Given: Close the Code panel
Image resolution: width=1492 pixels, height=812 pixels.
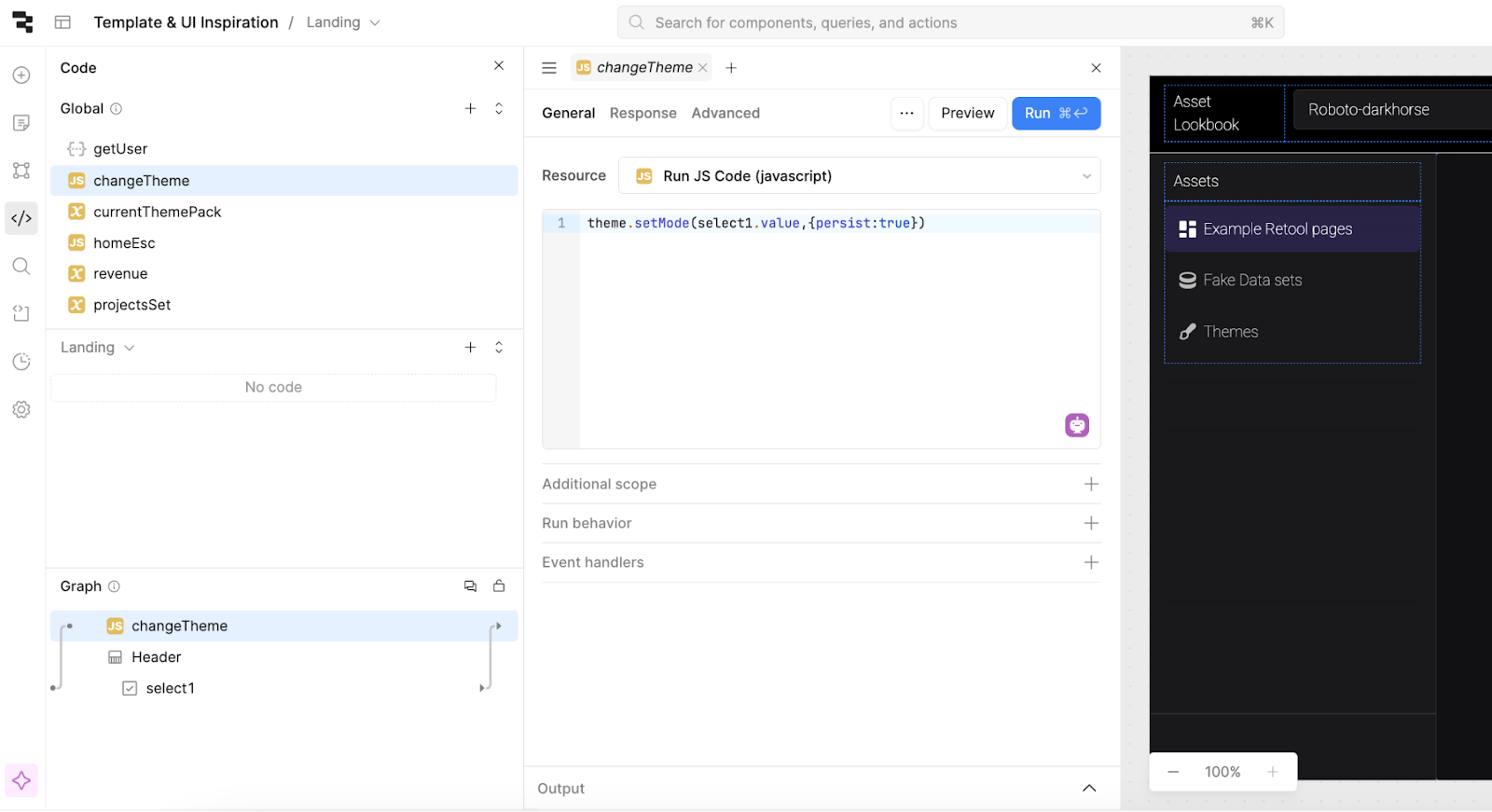Looking at the screenshot, I should pyautogui.click(x=499, y=66).
